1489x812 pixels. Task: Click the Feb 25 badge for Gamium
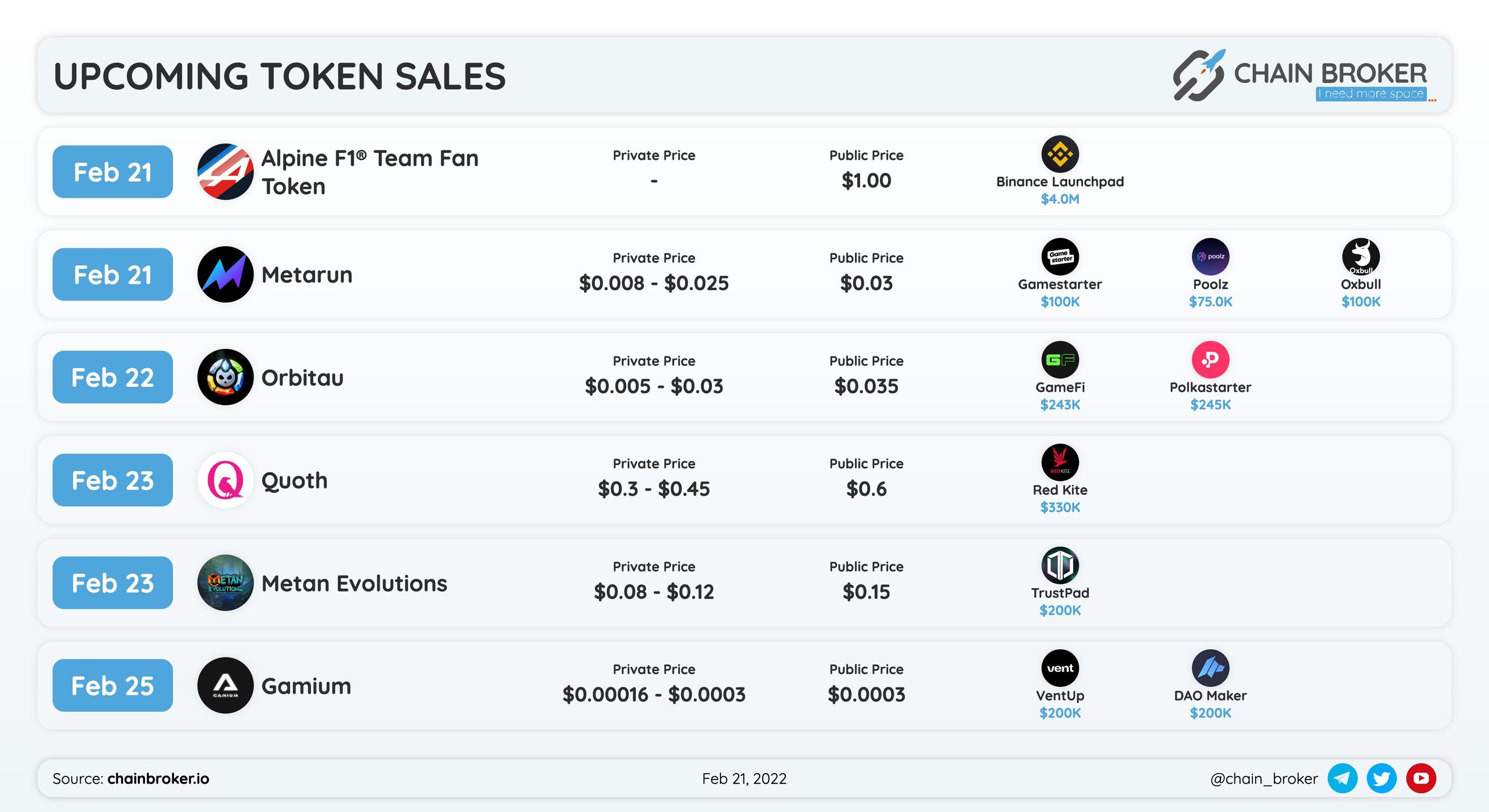click(x=113, y=685)
